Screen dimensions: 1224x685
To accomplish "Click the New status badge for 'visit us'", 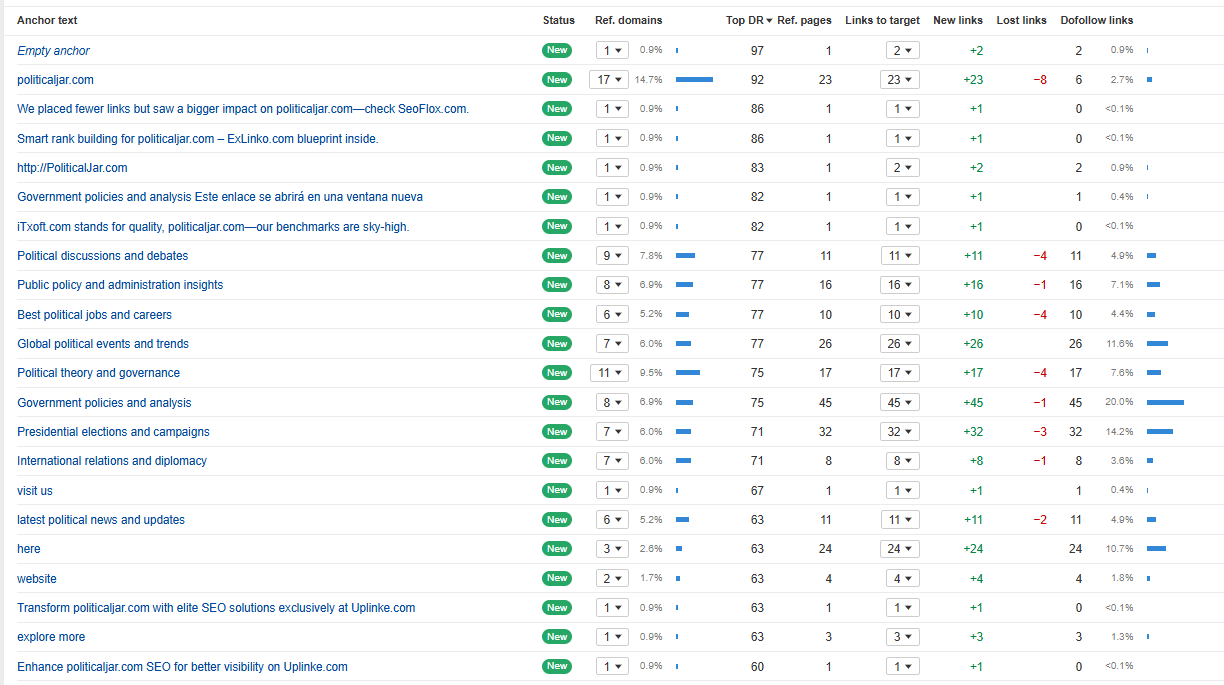I will click(557, 490).
